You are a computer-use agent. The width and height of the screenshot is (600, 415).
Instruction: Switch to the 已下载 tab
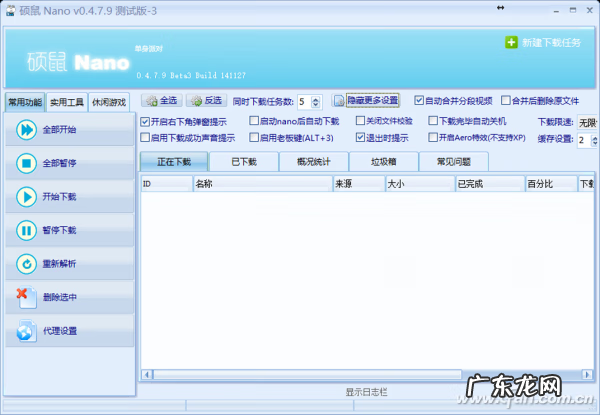point(243,161)
